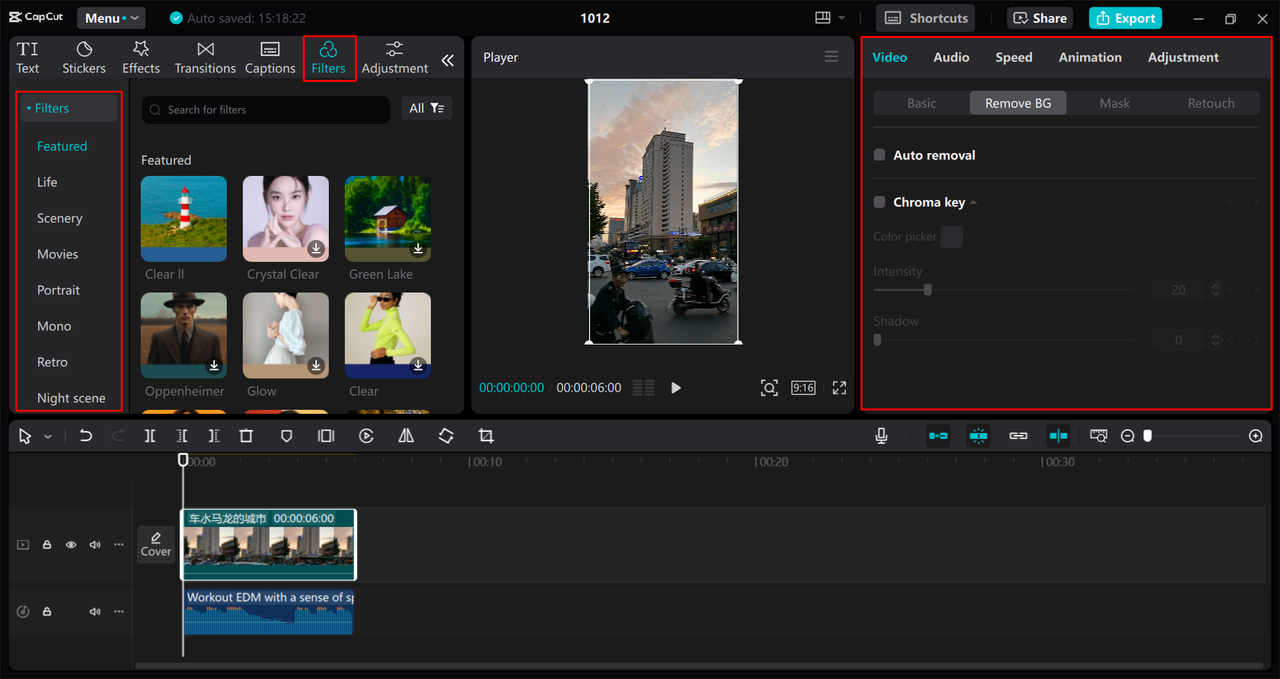Play the video in the Player

tap(676, 388)
